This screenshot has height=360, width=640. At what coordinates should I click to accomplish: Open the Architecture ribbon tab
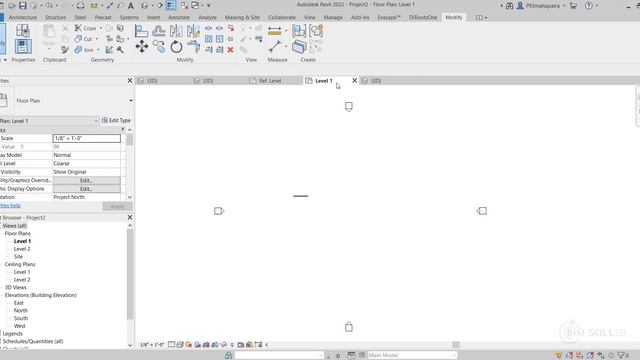coord(22,18)
